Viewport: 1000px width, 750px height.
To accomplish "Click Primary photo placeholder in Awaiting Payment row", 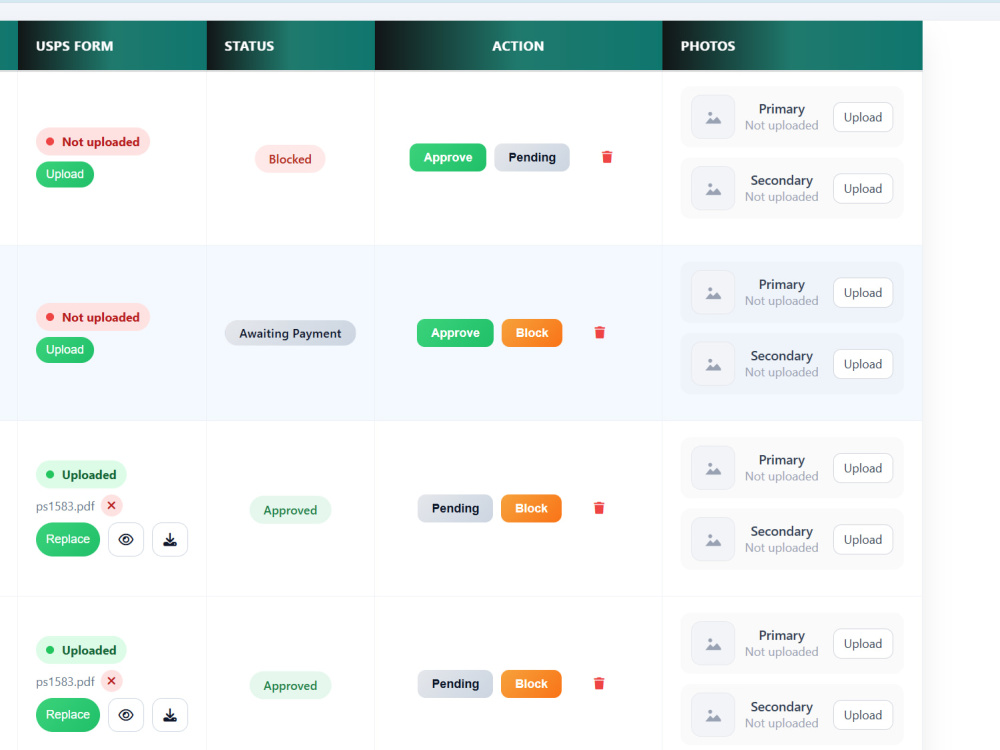I will coord(713,293).
